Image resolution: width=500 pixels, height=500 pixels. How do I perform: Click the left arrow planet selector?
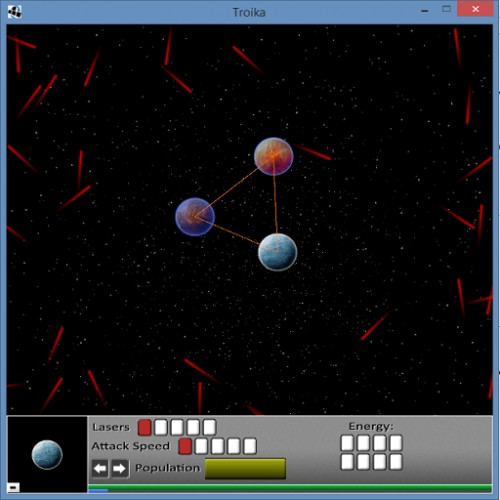pos(100,469)
